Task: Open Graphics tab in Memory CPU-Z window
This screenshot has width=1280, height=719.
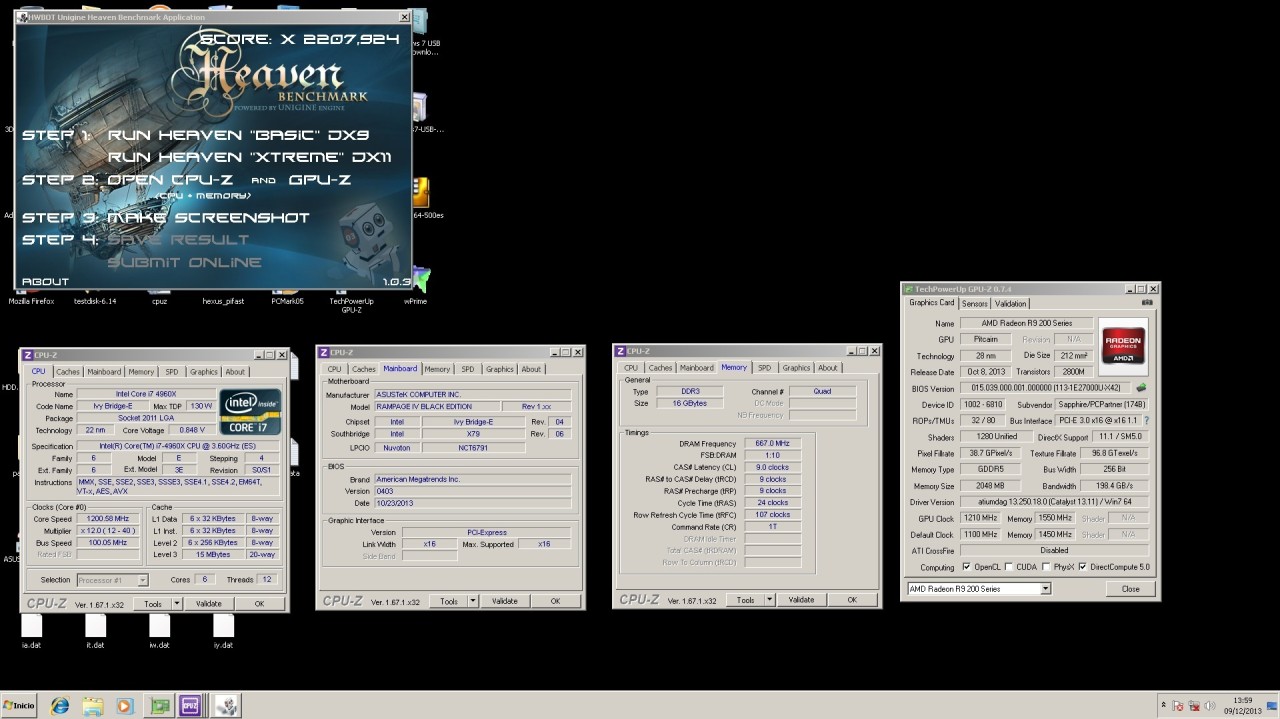Action: tap(796, 367)
